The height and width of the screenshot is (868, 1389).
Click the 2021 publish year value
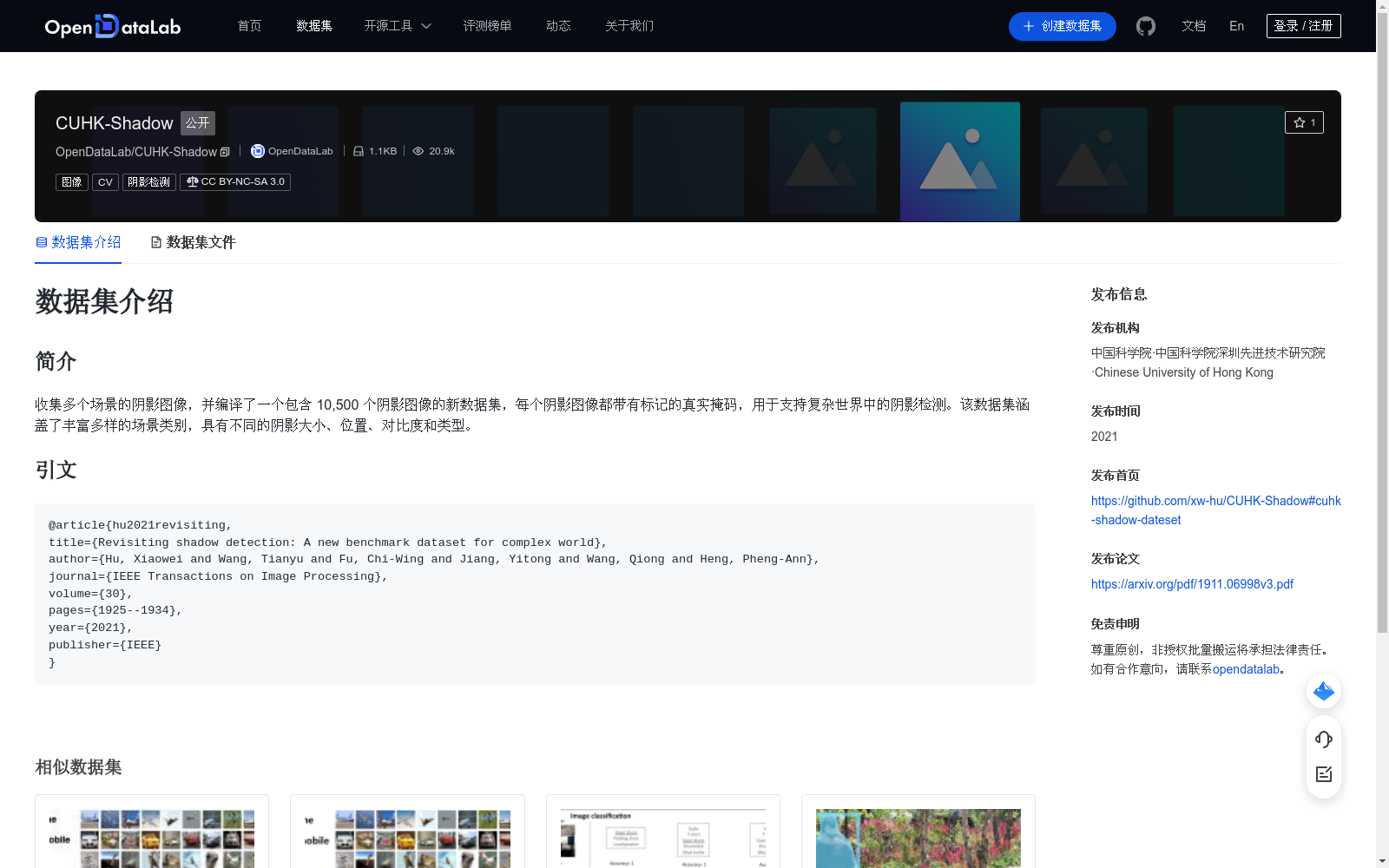coord(1104,437)
